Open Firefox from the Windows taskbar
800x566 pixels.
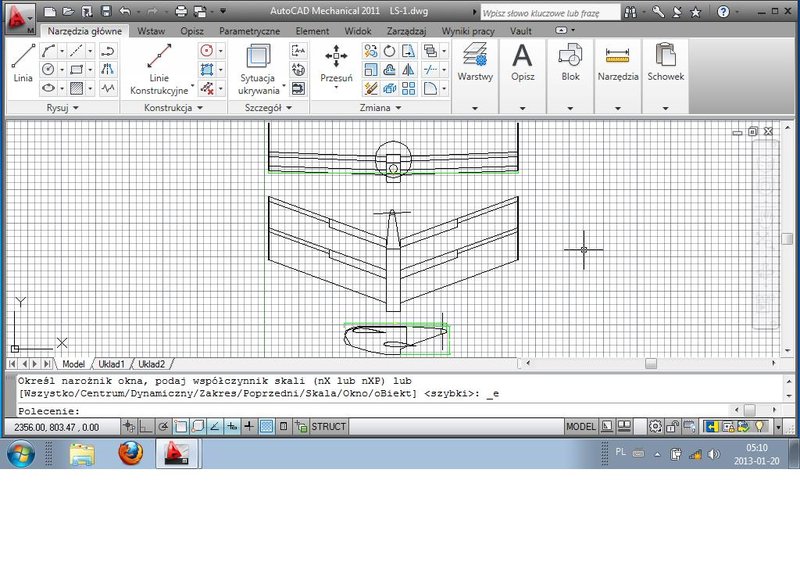130,454
